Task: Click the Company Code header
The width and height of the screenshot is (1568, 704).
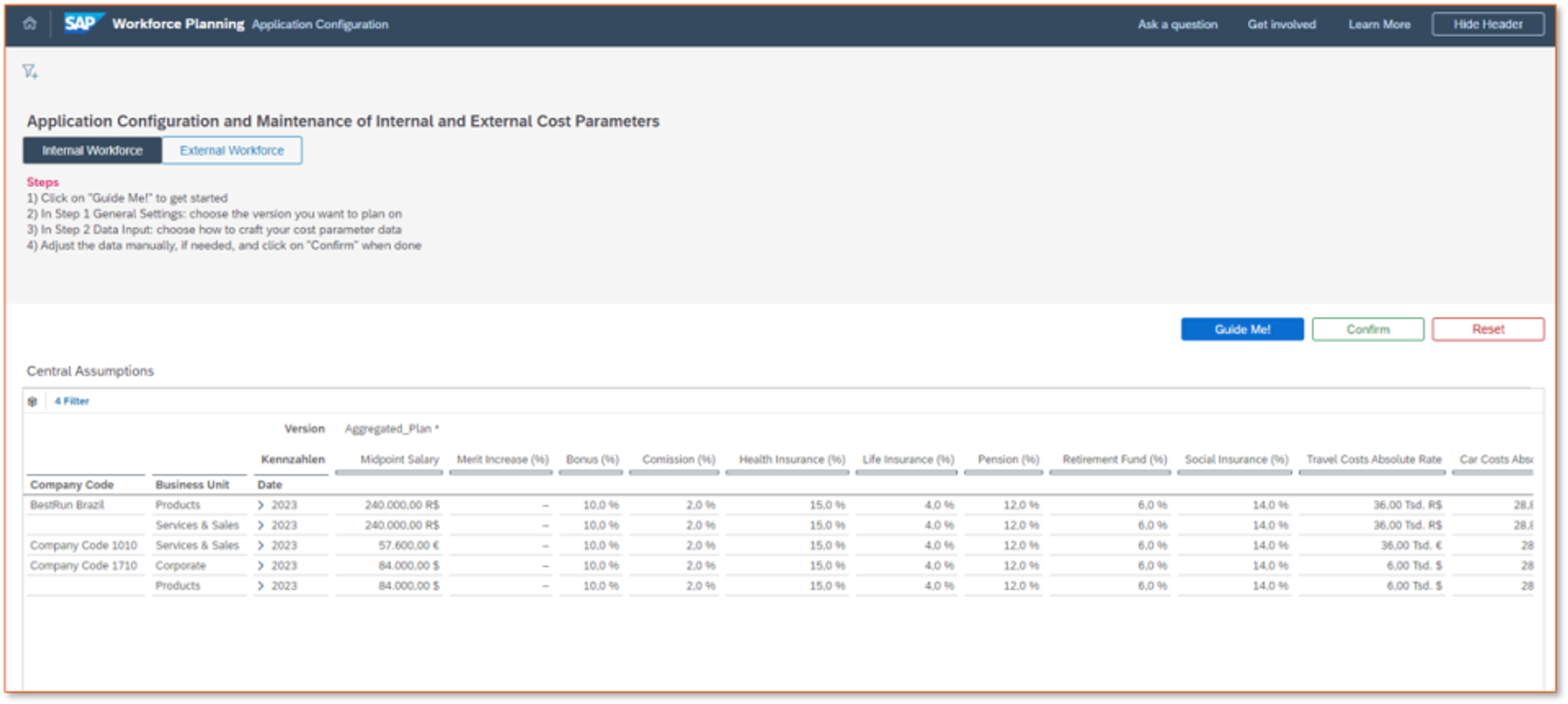Action: tap(72, 484)
